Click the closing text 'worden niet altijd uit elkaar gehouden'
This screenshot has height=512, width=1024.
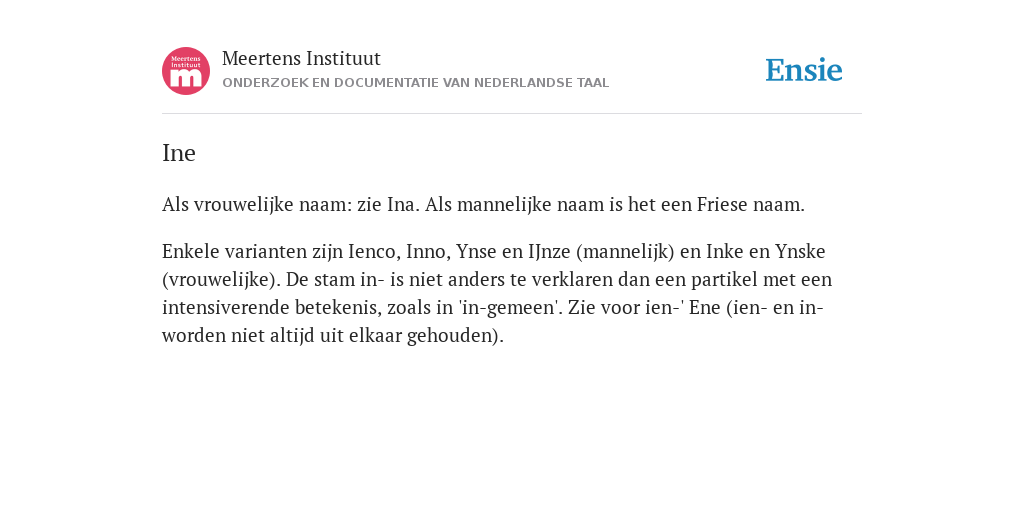330,336
